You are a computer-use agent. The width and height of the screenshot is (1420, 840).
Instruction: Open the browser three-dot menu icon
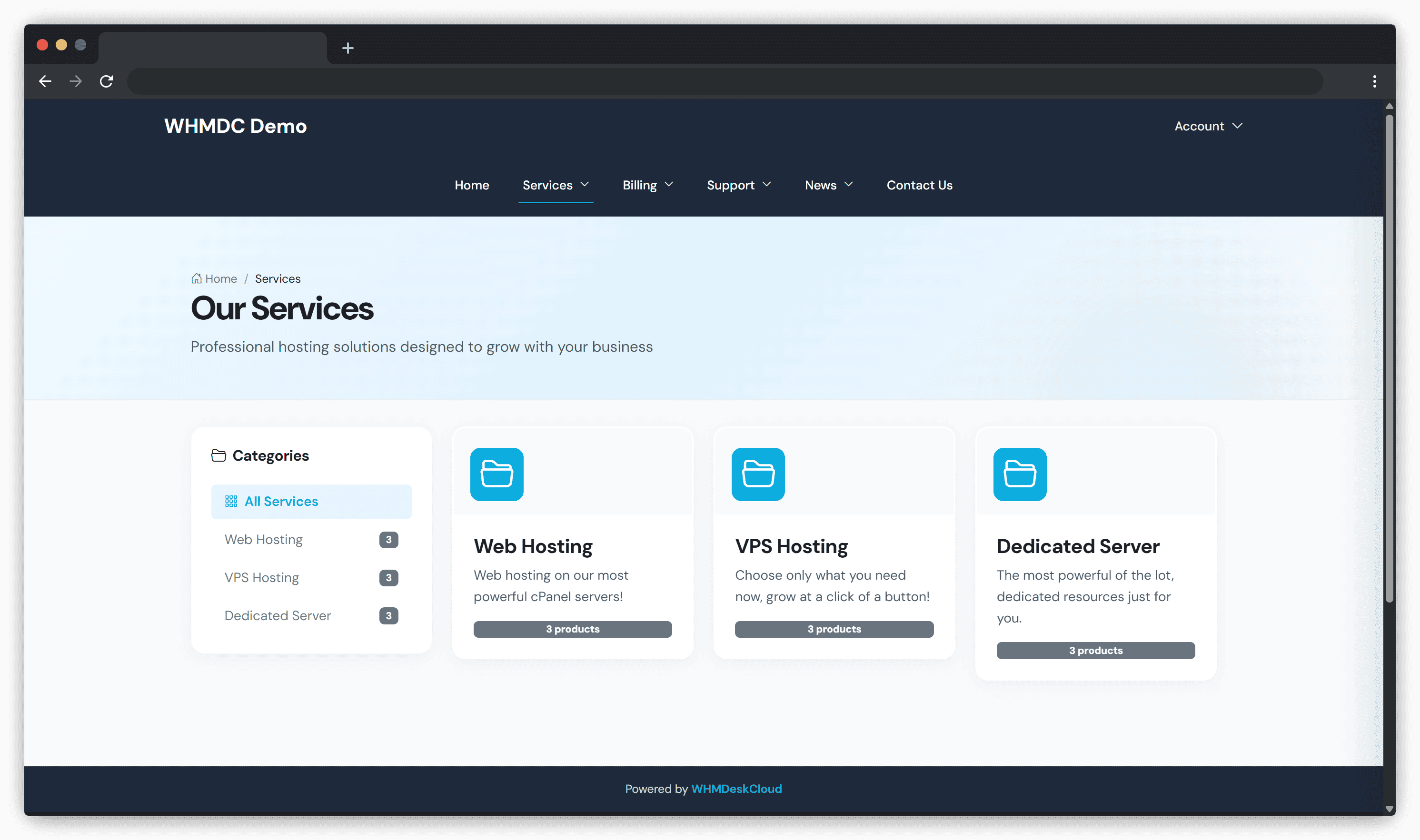click(x=1375, y=81)
